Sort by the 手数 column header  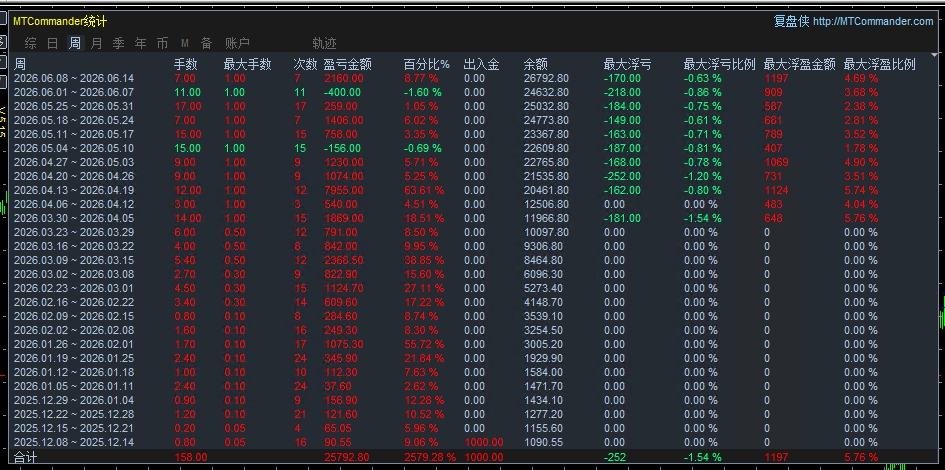pos(186,64)
